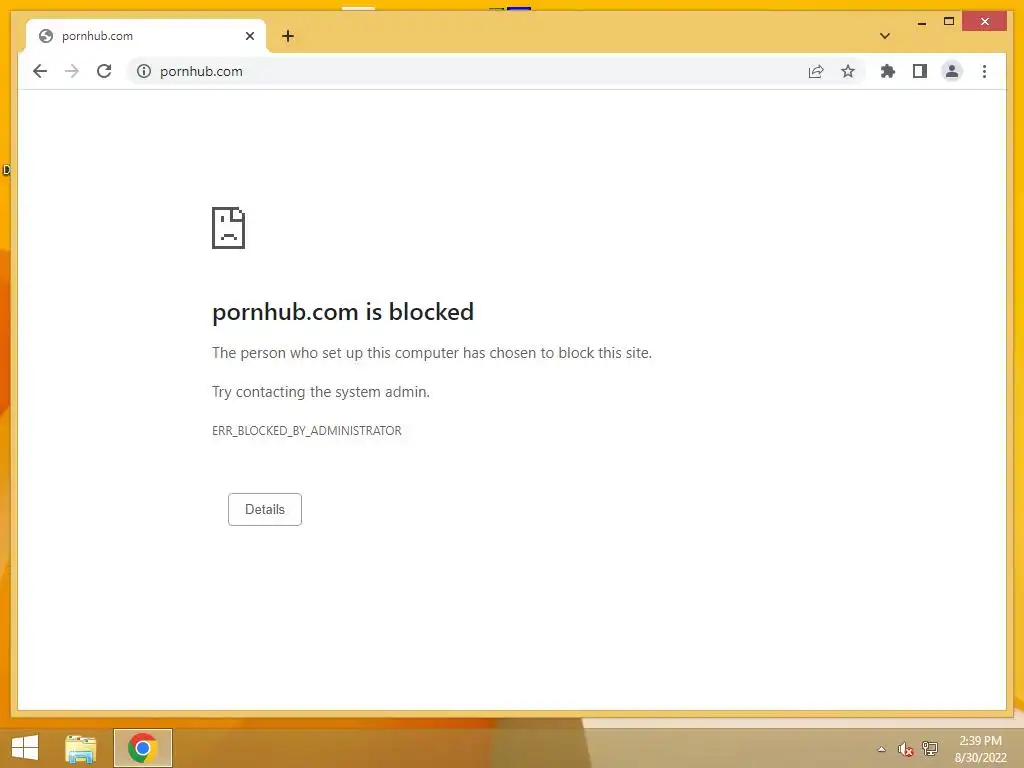
Task: Click the forward navigation arrow
Action: (72, 71)
